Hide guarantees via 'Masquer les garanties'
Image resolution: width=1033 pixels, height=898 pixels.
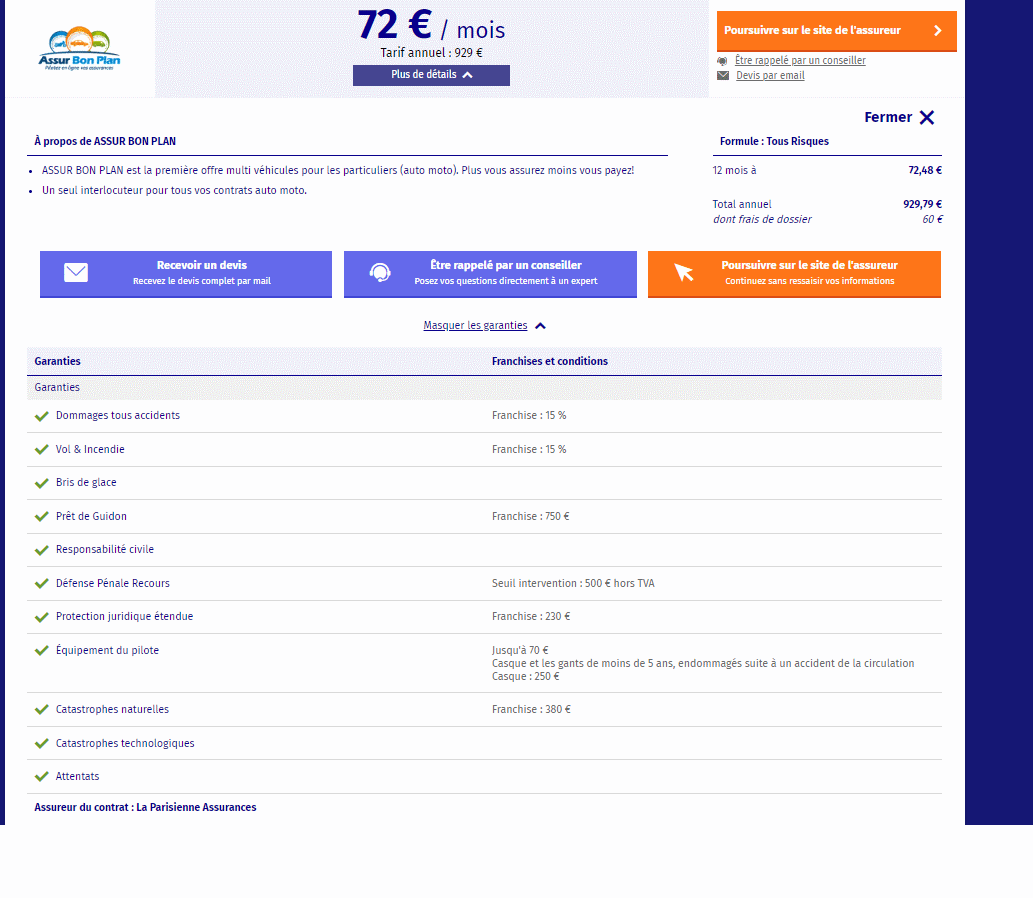pos(475,326)
